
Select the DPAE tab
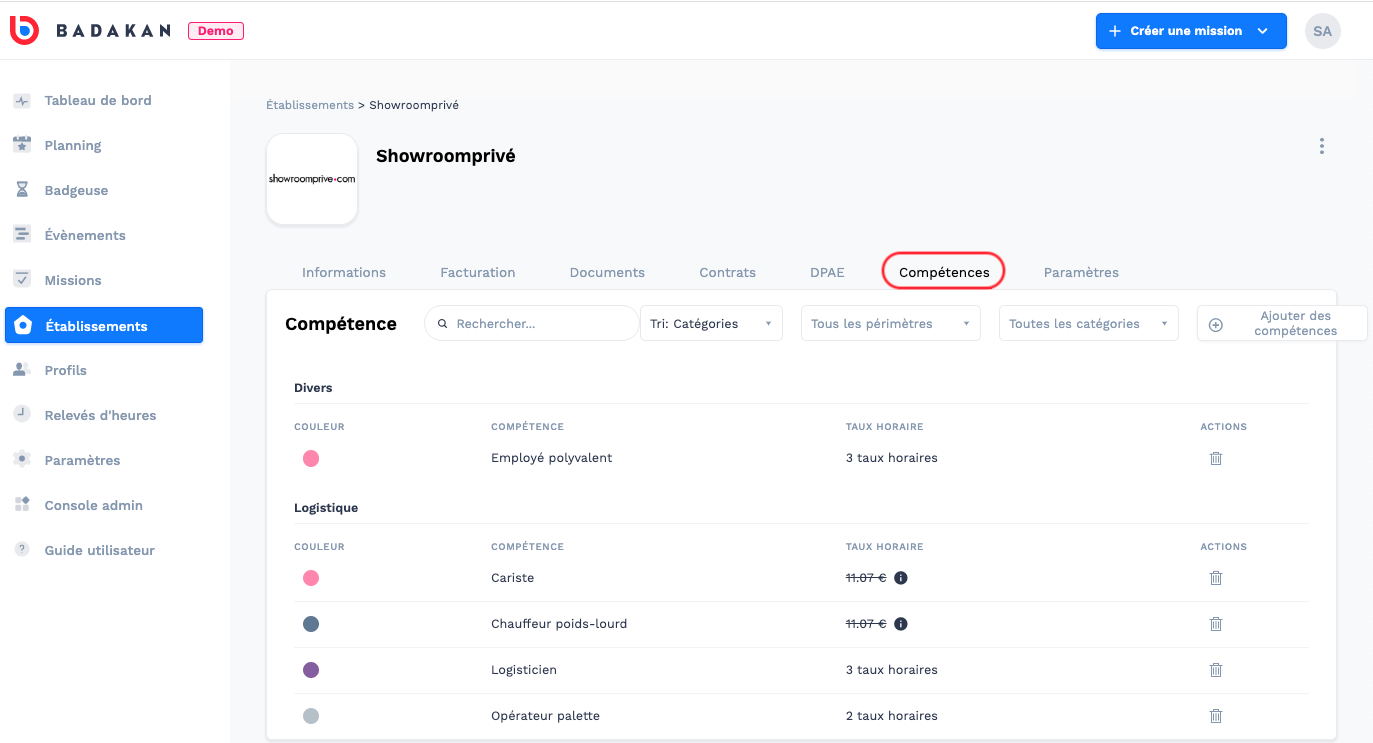coord(827,272)
